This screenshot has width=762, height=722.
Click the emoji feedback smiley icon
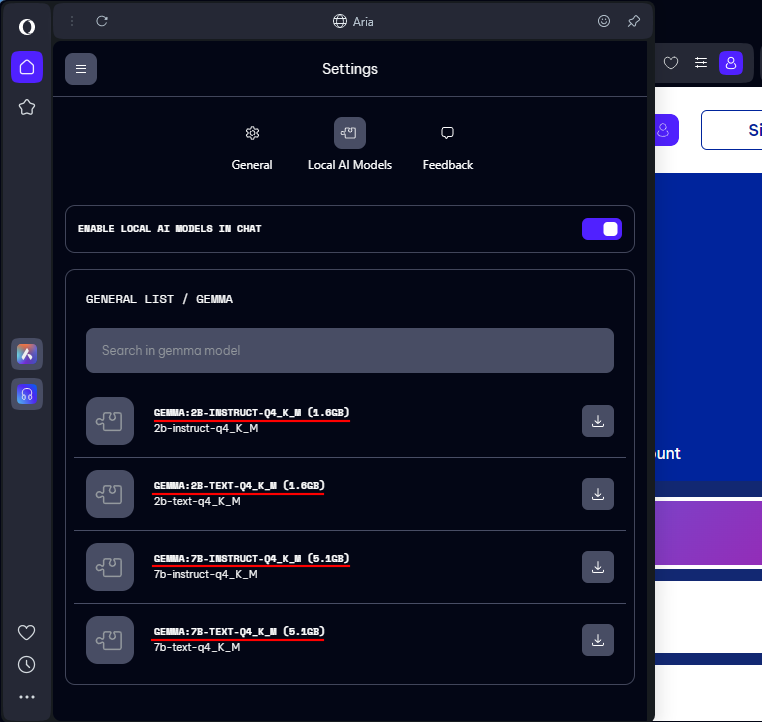coord(604,21)
